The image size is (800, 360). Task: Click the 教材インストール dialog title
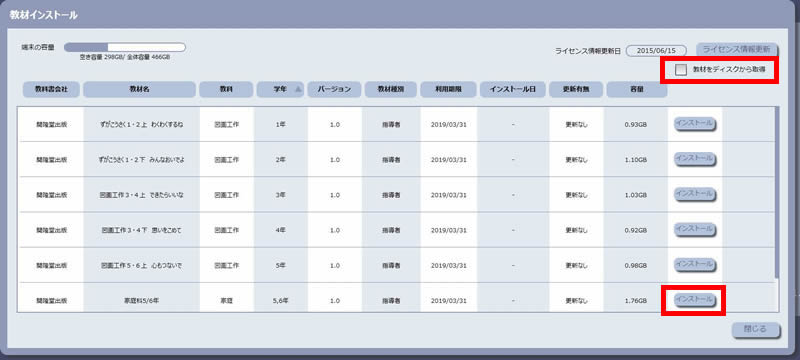tap(43, 15)
